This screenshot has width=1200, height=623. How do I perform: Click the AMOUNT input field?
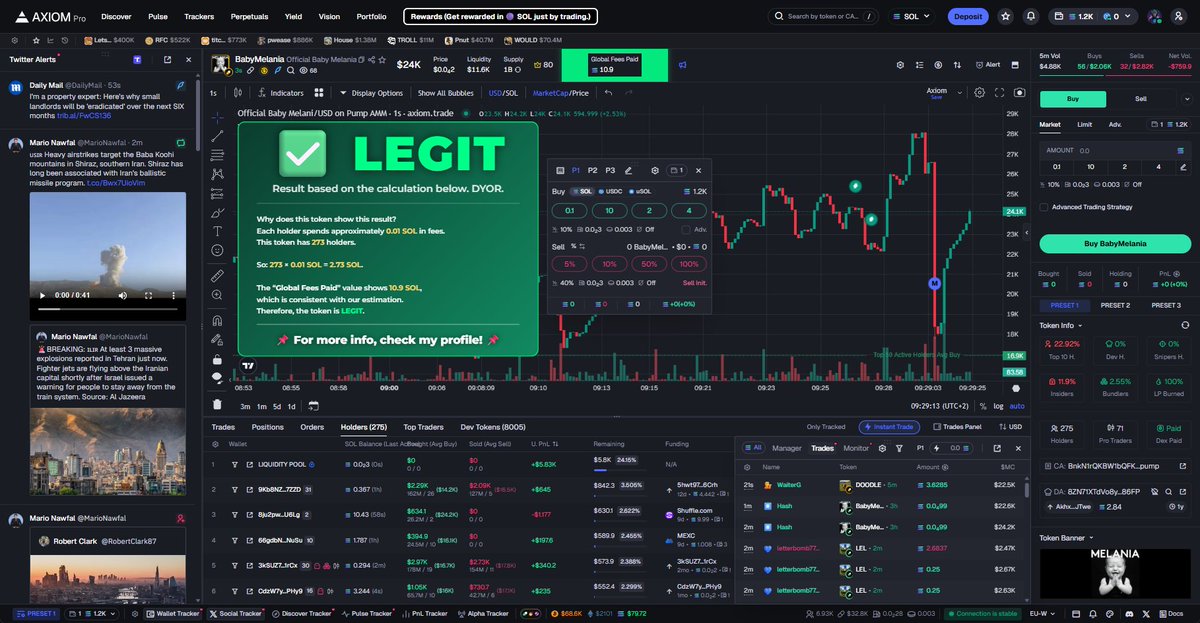click(x=1115, y=149)
